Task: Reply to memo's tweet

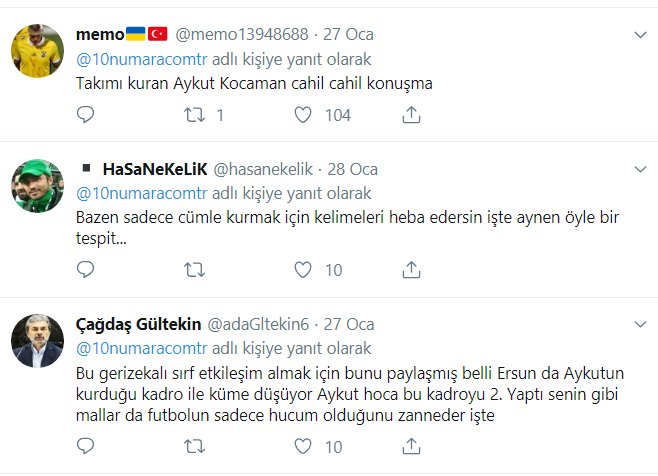Action: (x=86, y=116)
